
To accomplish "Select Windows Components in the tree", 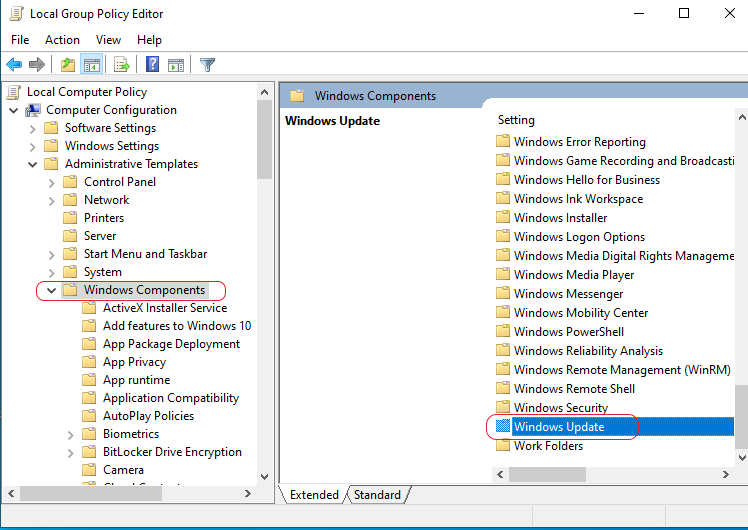I will [144, 290].
